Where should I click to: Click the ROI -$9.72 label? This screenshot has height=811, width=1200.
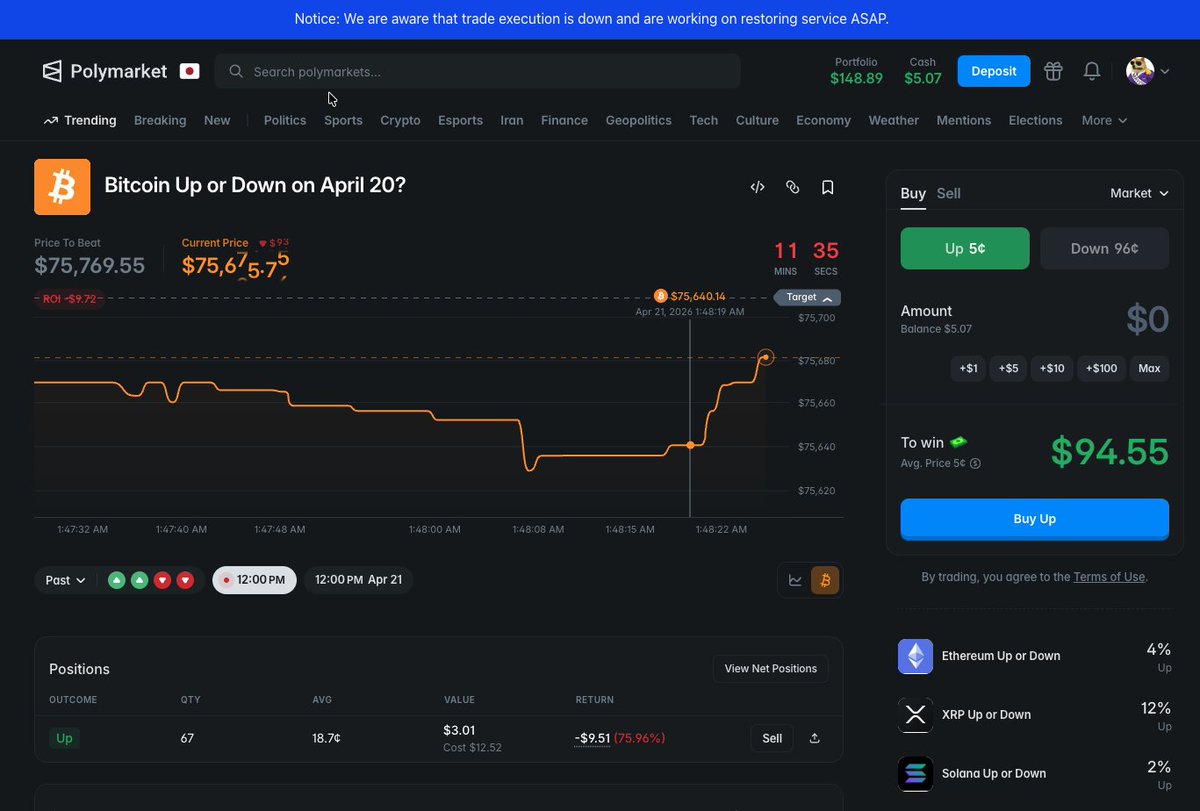(x=68, y=299)
